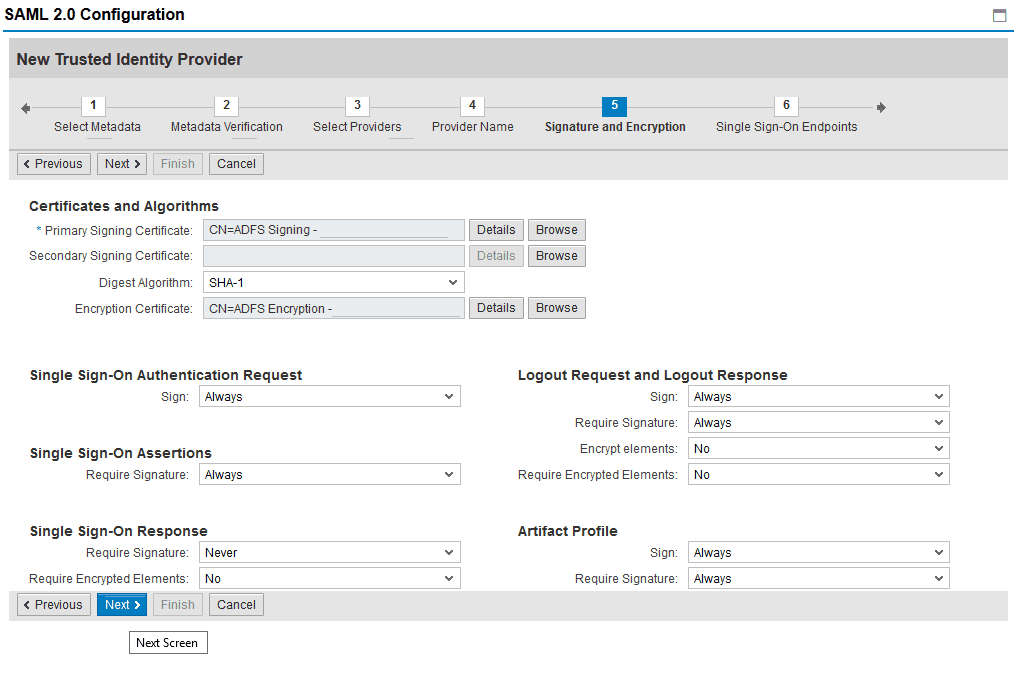Click the top Previous button
Viewport: 1019px width, 684px height.
pos(54,164)
